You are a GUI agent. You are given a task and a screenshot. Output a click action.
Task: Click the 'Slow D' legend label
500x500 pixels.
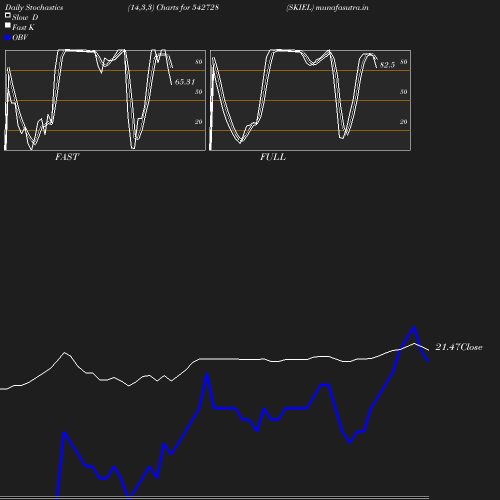(25, 17)
